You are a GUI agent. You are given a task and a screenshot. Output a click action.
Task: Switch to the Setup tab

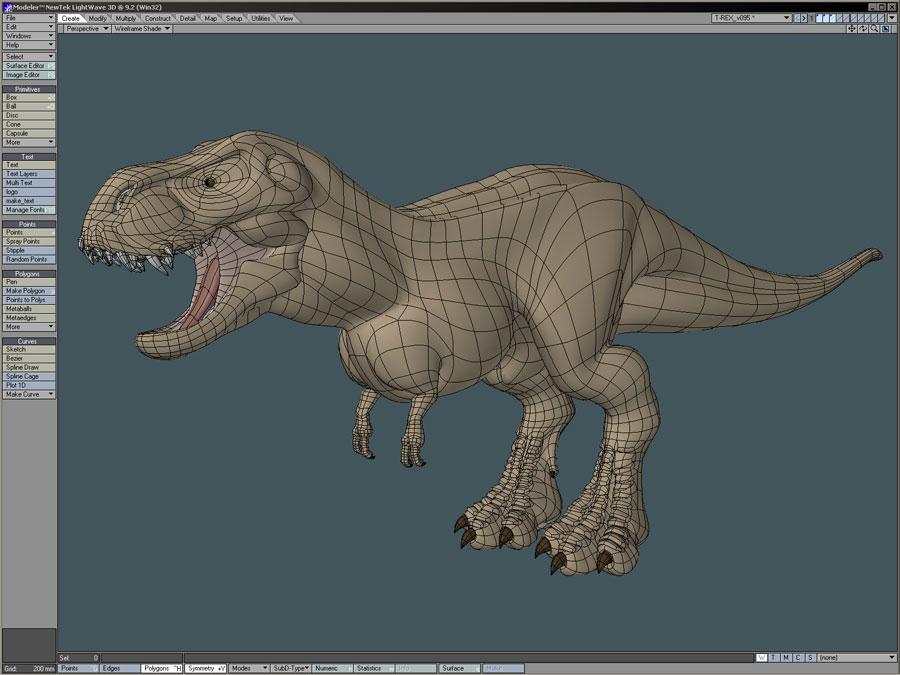click(x=234, y=18)
